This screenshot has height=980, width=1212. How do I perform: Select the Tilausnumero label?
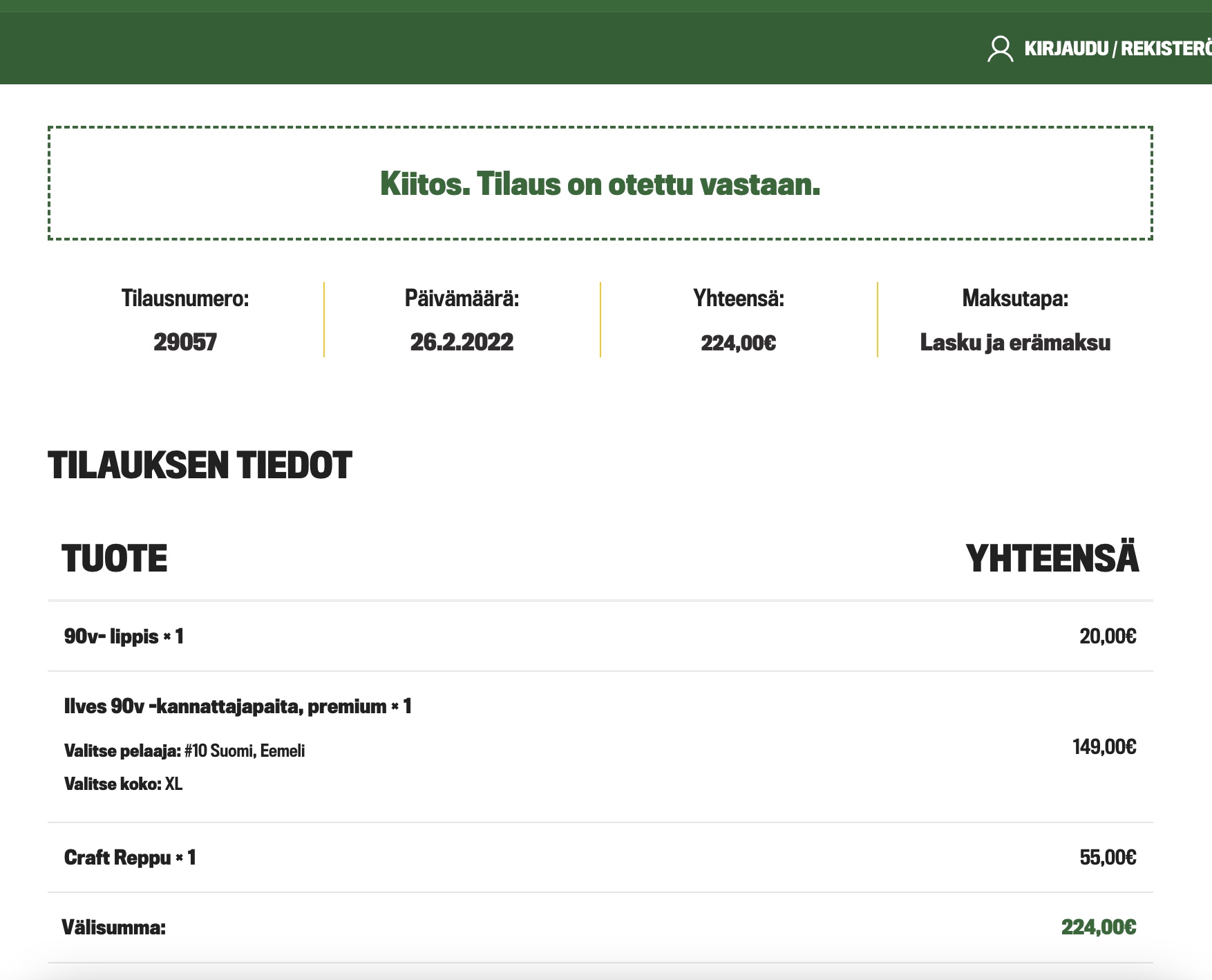[x=185, y=299]
